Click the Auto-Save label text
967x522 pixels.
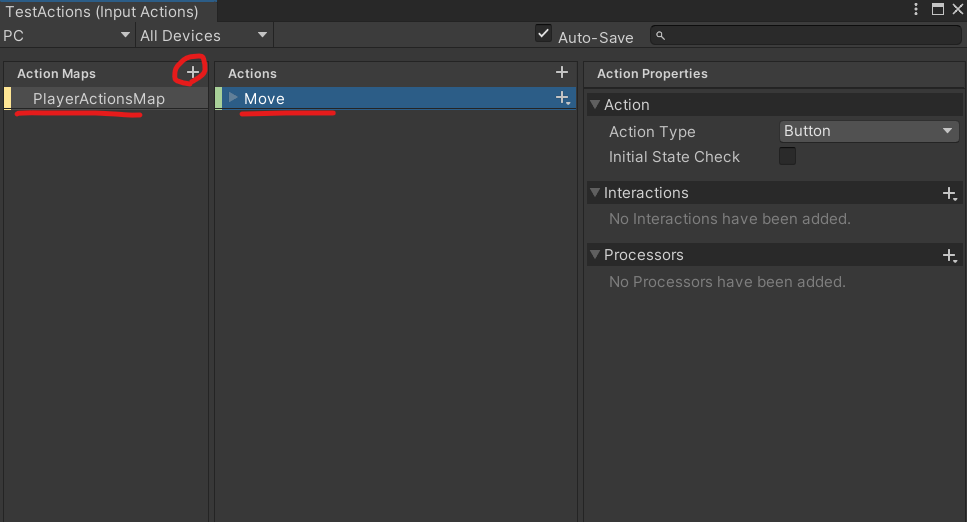(x=596, y=38)
